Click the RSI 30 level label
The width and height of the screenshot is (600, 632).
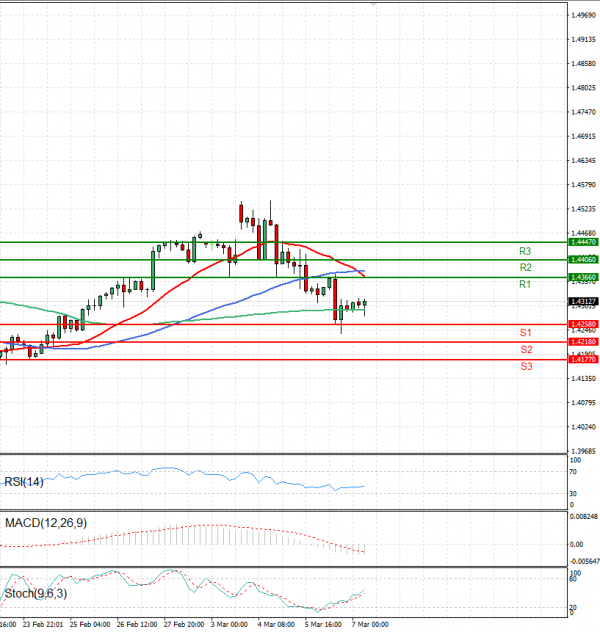tap(573, 494)
